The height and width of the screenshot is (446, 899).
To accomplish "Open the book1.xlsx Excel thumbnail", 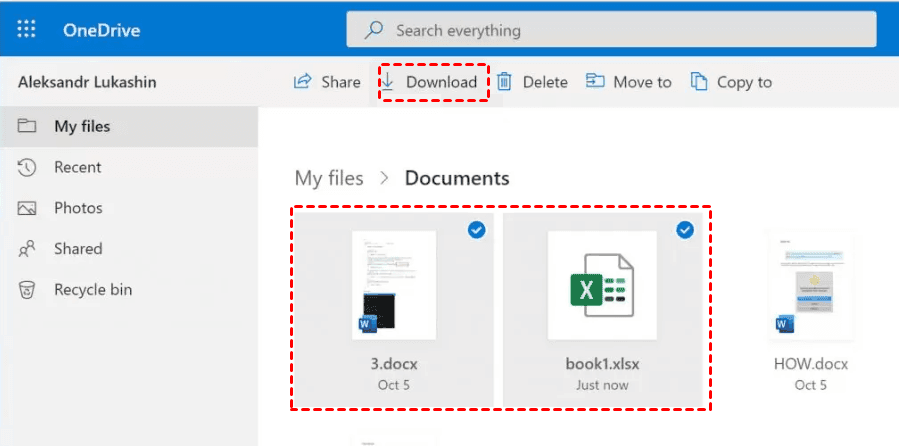I will tap(602, 285).
